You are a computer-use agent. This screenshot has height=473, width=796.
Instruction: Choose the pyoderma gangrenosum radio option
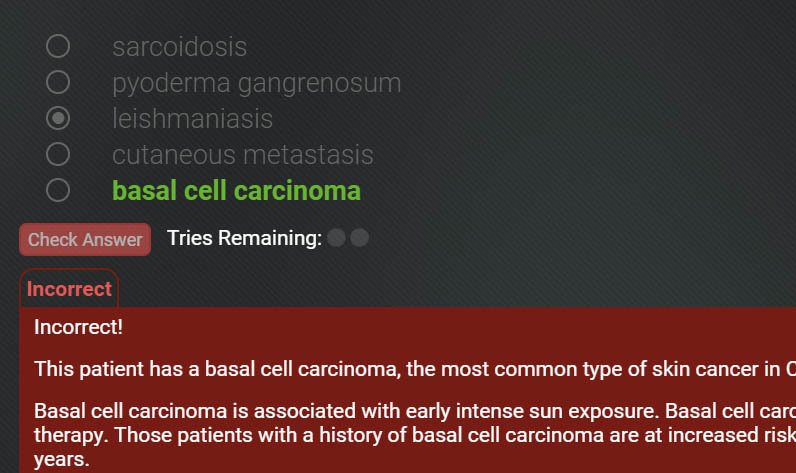pyautogui.click(x=58, y=82)
